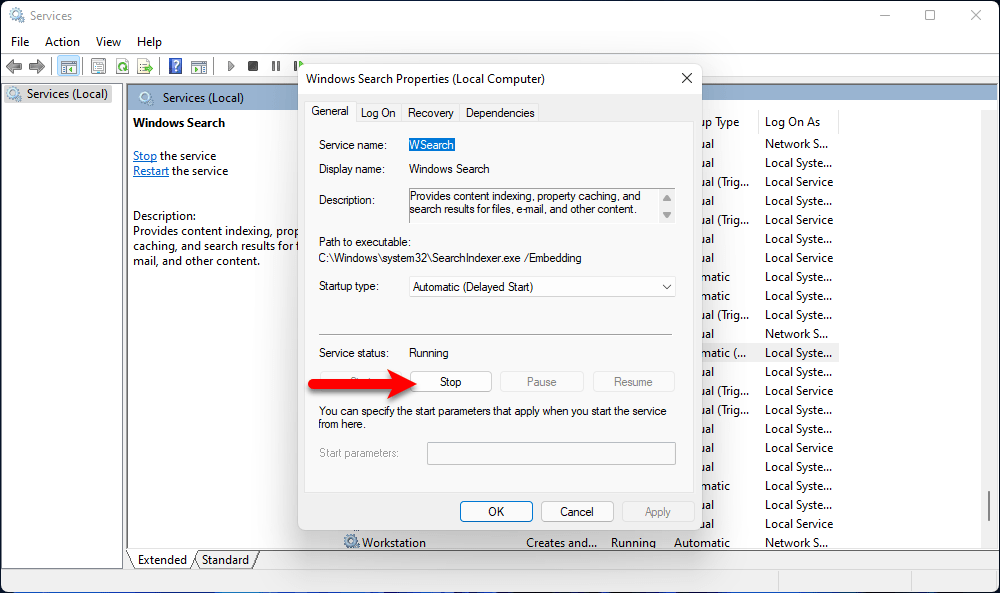Viewport: 1000px width, 593px height.
Task: Open the Startup type dropdown
Action: tap(541, 287)
